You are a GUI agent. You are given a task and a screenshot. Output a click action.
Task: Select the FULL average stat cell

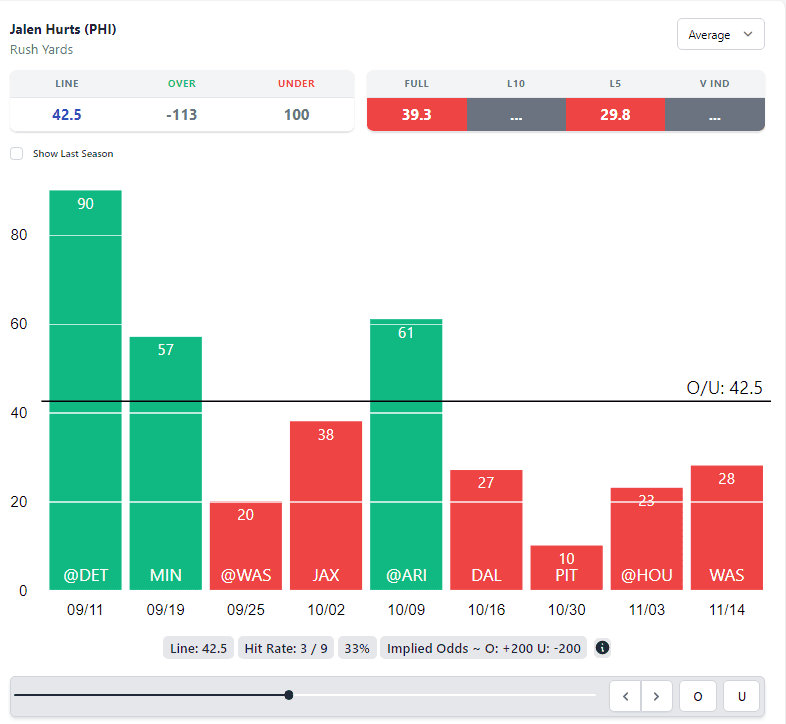(x=416, y=115)
